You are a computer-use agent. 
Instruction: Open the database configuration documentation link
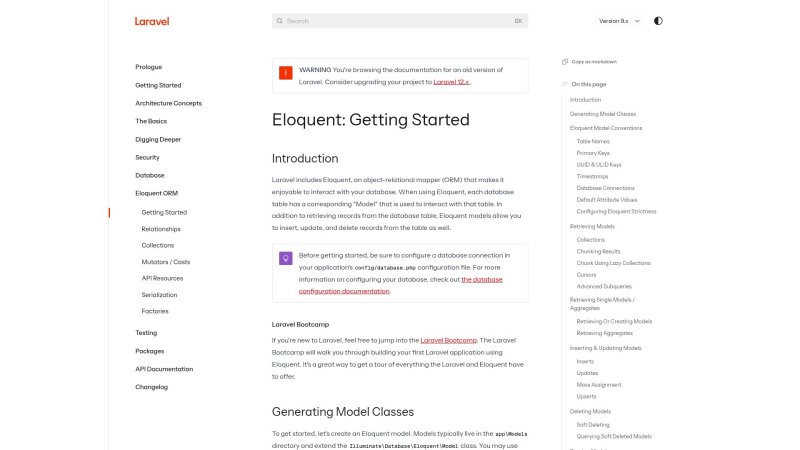coord(401,285)
